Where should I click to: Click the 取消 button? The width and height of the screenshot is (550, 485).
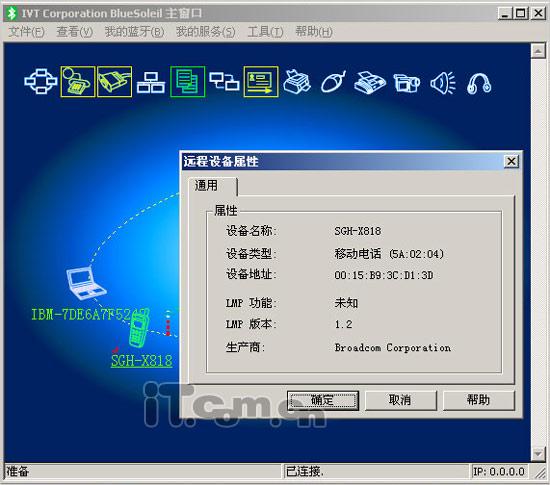click(401, 400)
